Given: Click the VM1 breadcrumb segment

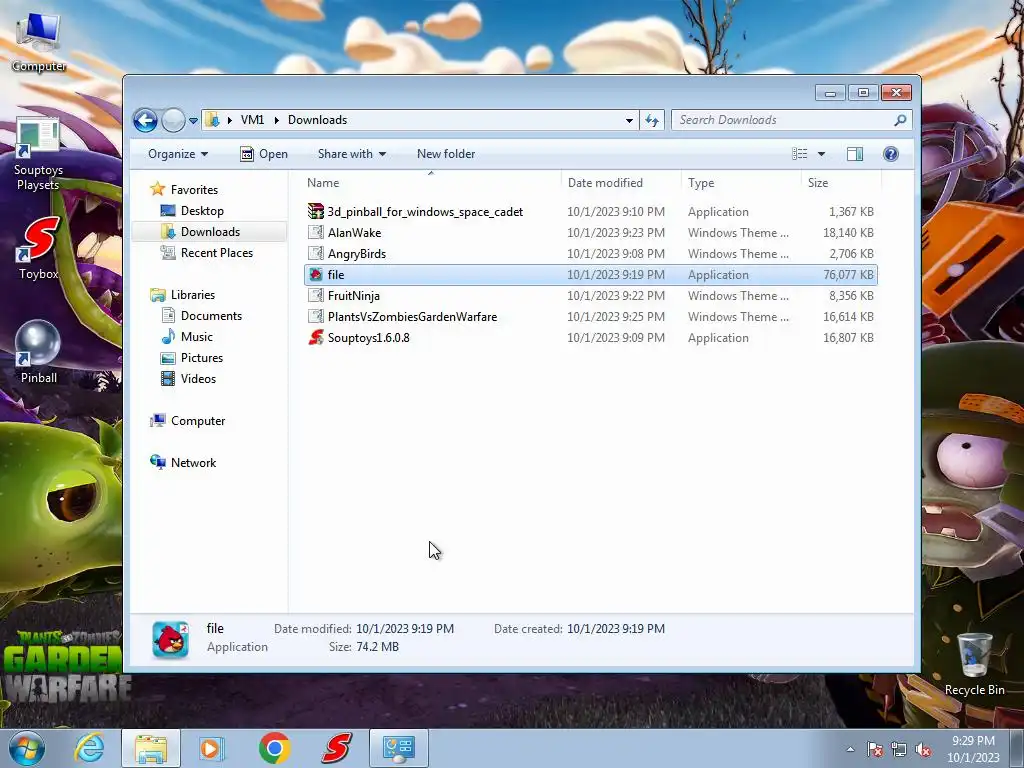Looking at the screenshot, I should tap(252, 120).
